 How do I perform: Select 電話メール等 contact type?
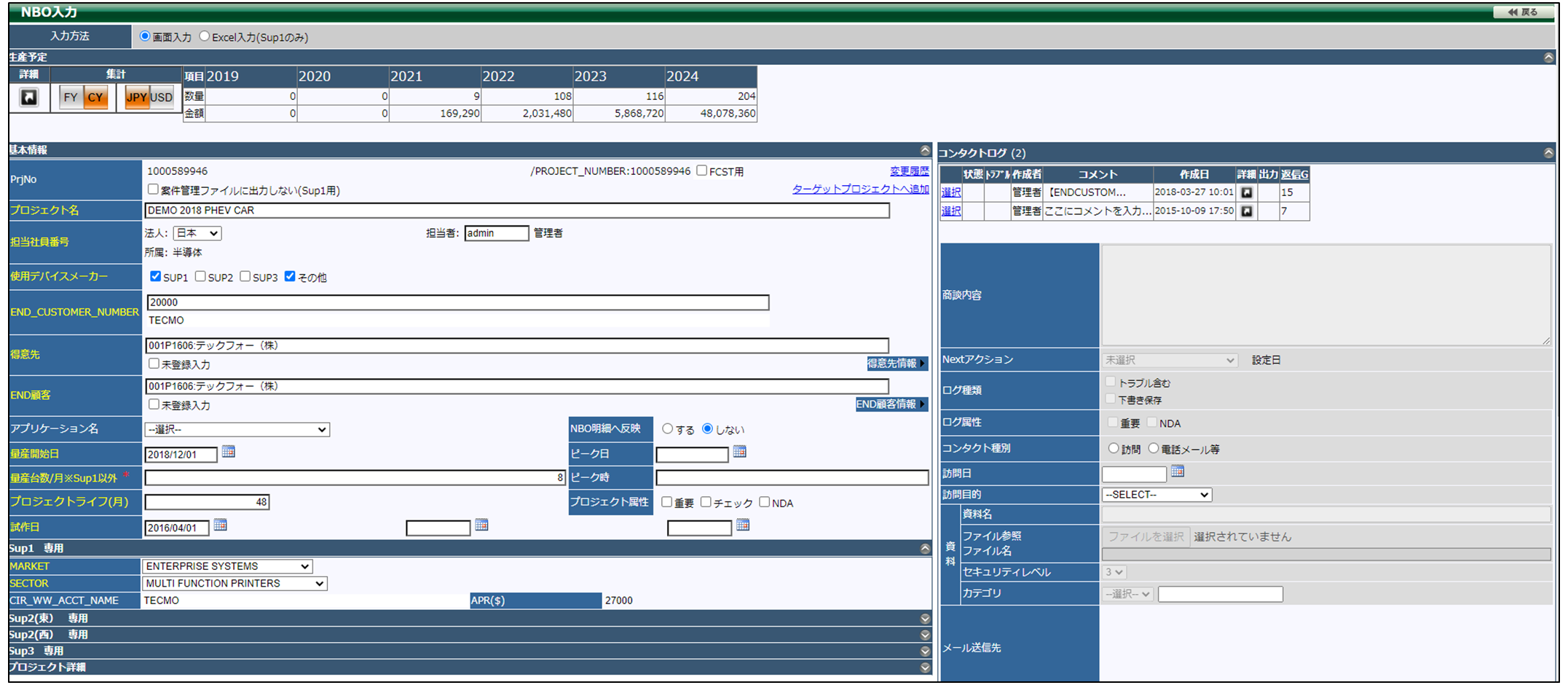point(1154,448)
